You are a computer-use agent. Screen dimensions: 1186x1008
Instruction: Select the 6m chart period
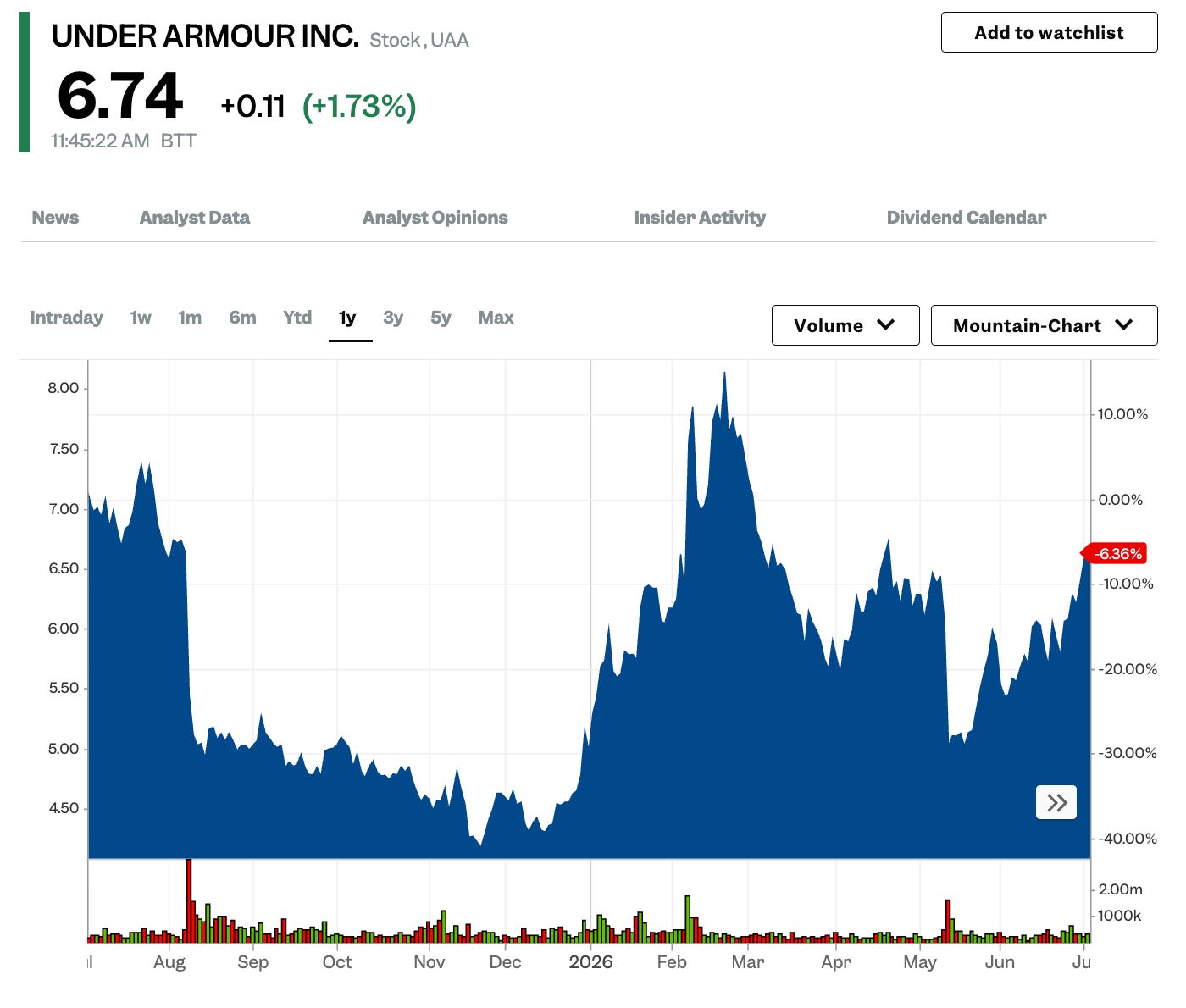click(x=242, y=318)
